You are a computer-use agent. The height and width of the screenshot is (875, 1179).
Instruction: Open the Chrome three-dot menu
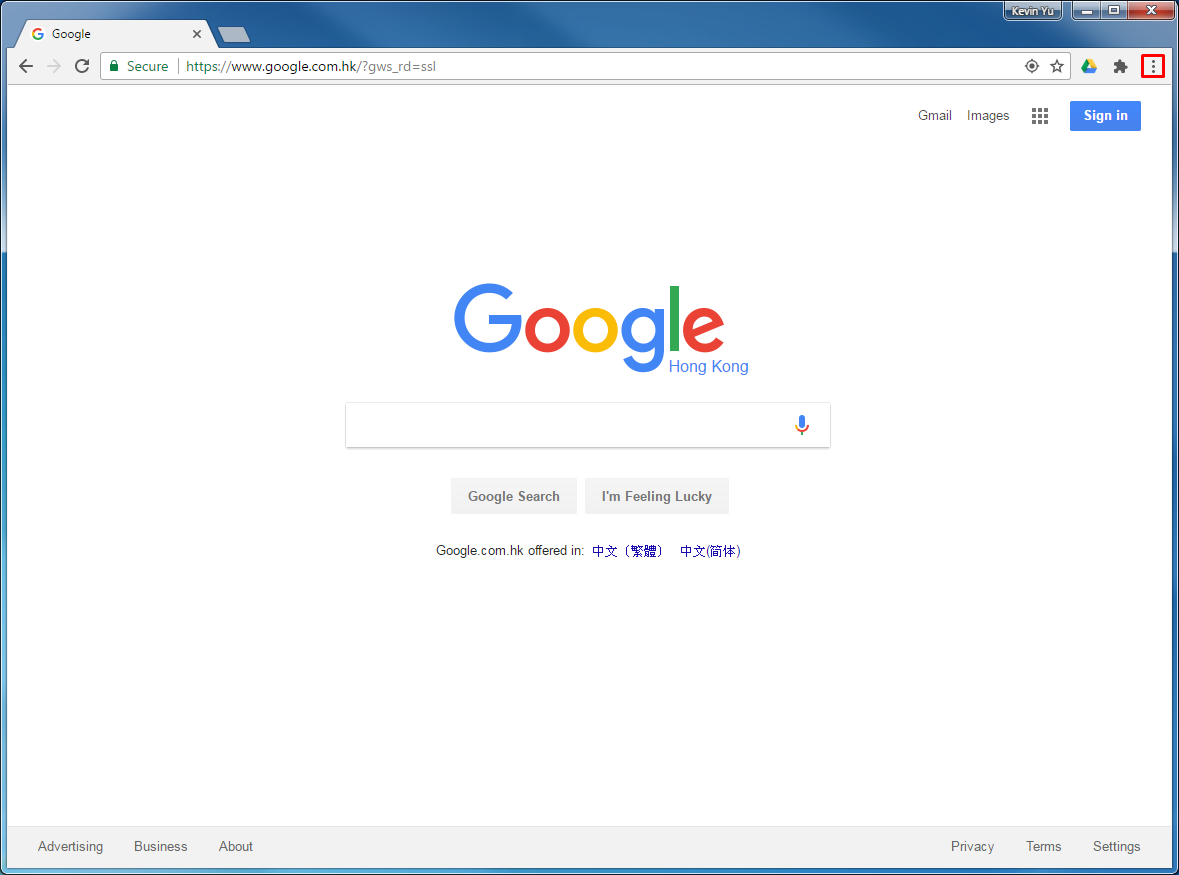point(1153,66)
